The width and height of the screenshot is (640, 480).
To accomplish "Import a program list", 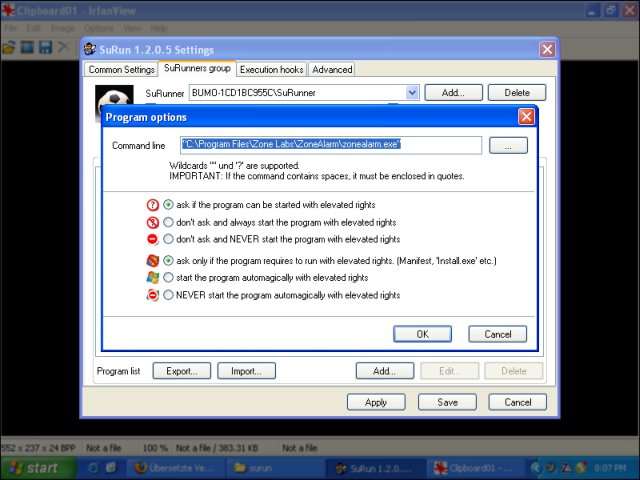I will (x=246, y=371).
